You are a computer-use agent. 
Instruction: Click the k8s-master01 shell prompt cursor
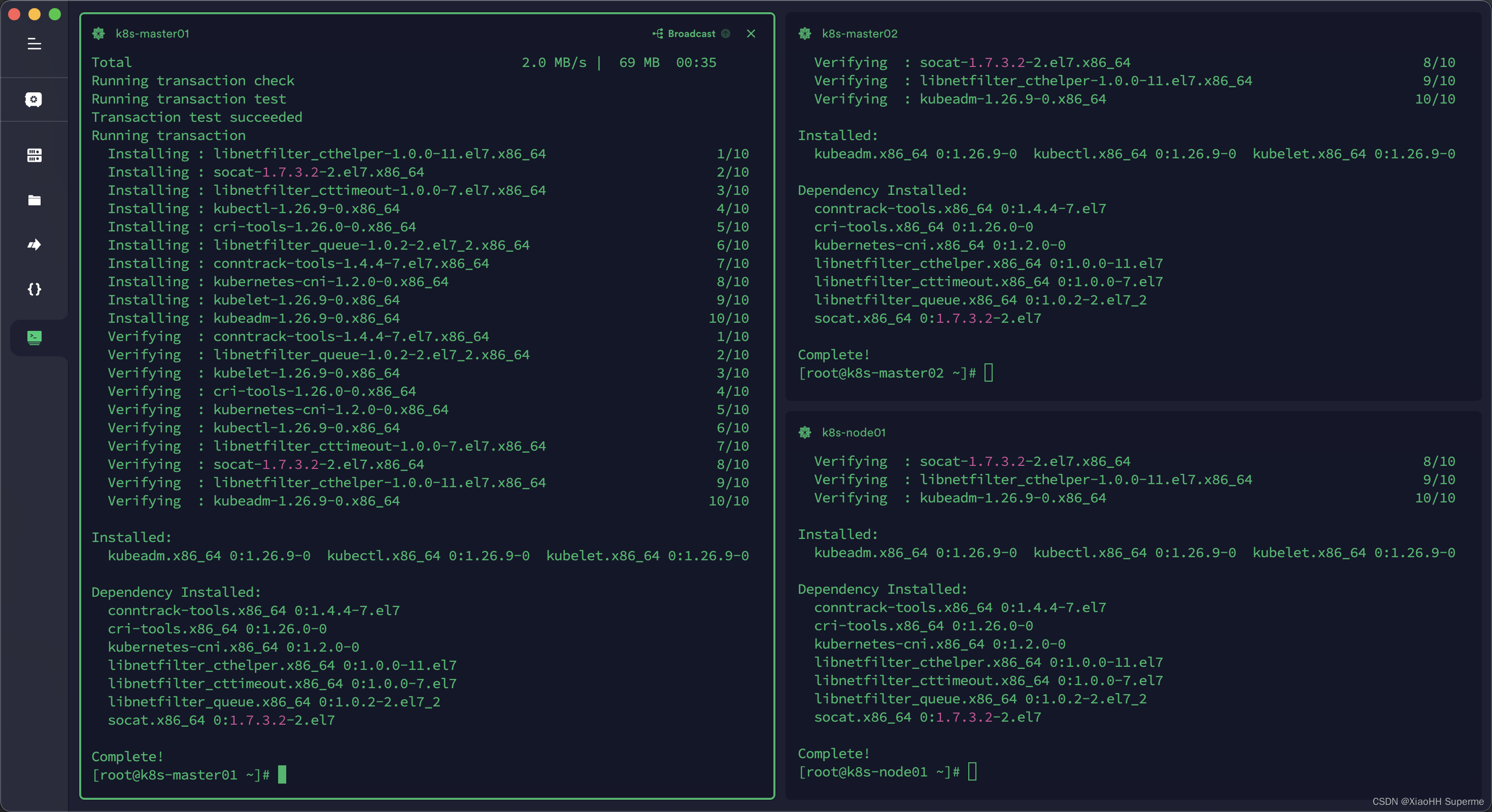(282, 774)
